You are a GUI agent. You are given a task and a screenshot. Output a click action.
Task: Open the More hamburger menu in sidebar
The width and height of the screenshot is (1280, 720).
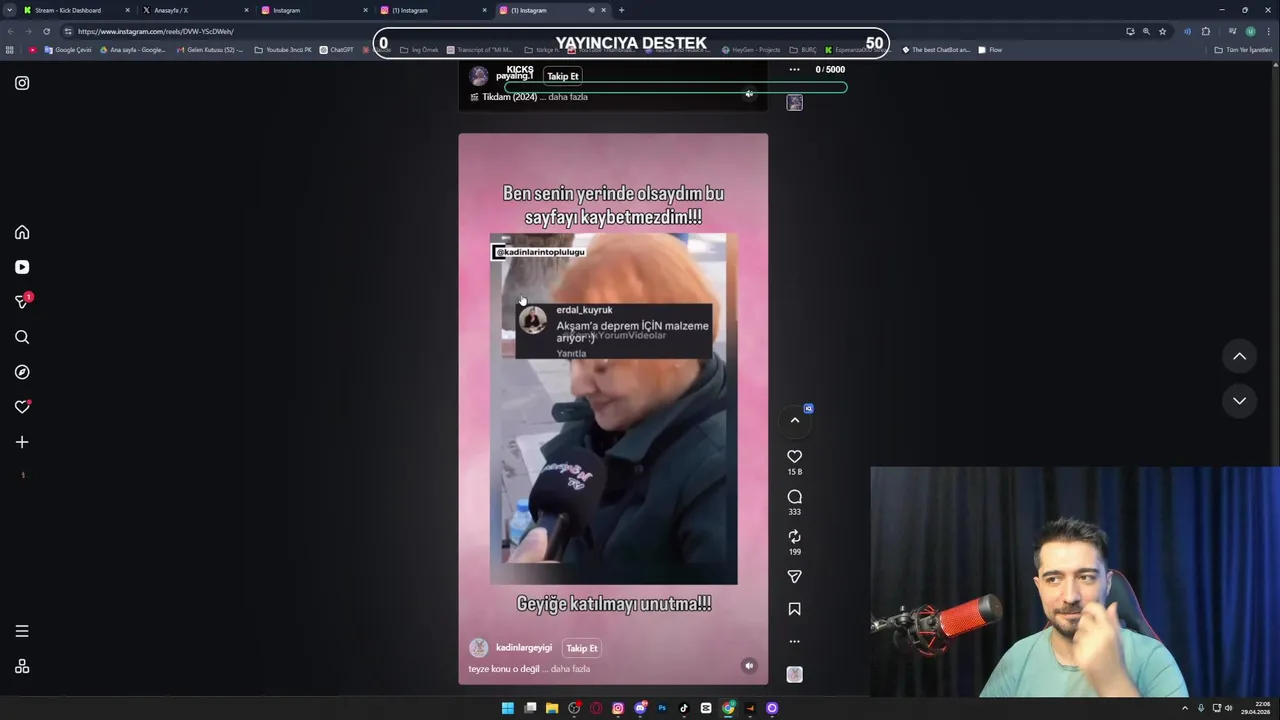click(22, 631)
